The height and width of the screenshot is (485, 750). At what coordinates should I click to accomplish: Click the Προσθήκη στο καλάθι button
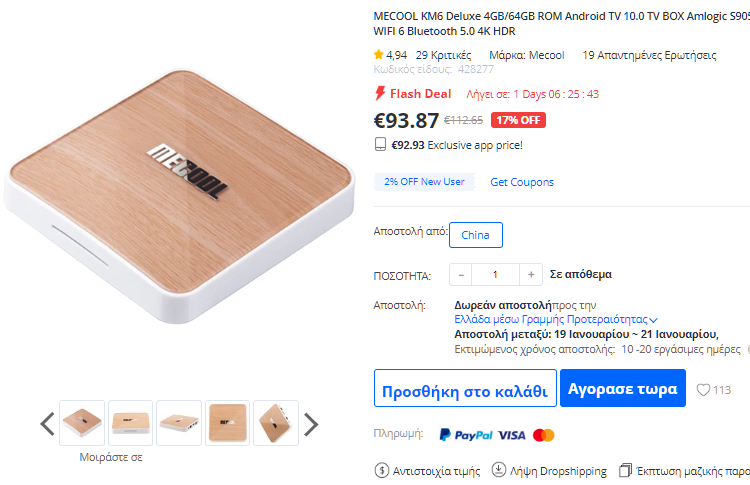point(465,388)
